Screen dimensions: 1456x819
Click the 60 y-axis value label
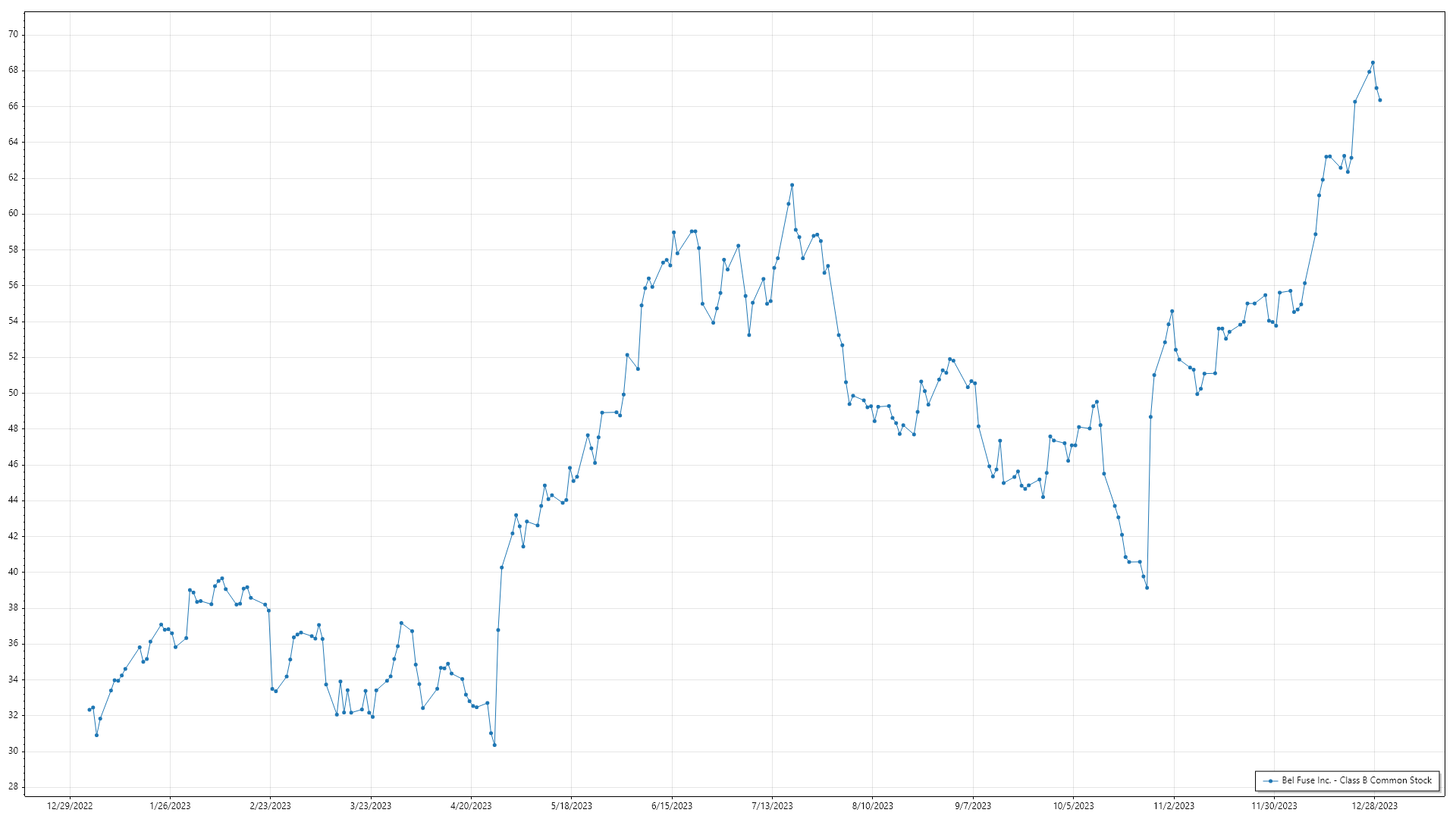[14, 214]
